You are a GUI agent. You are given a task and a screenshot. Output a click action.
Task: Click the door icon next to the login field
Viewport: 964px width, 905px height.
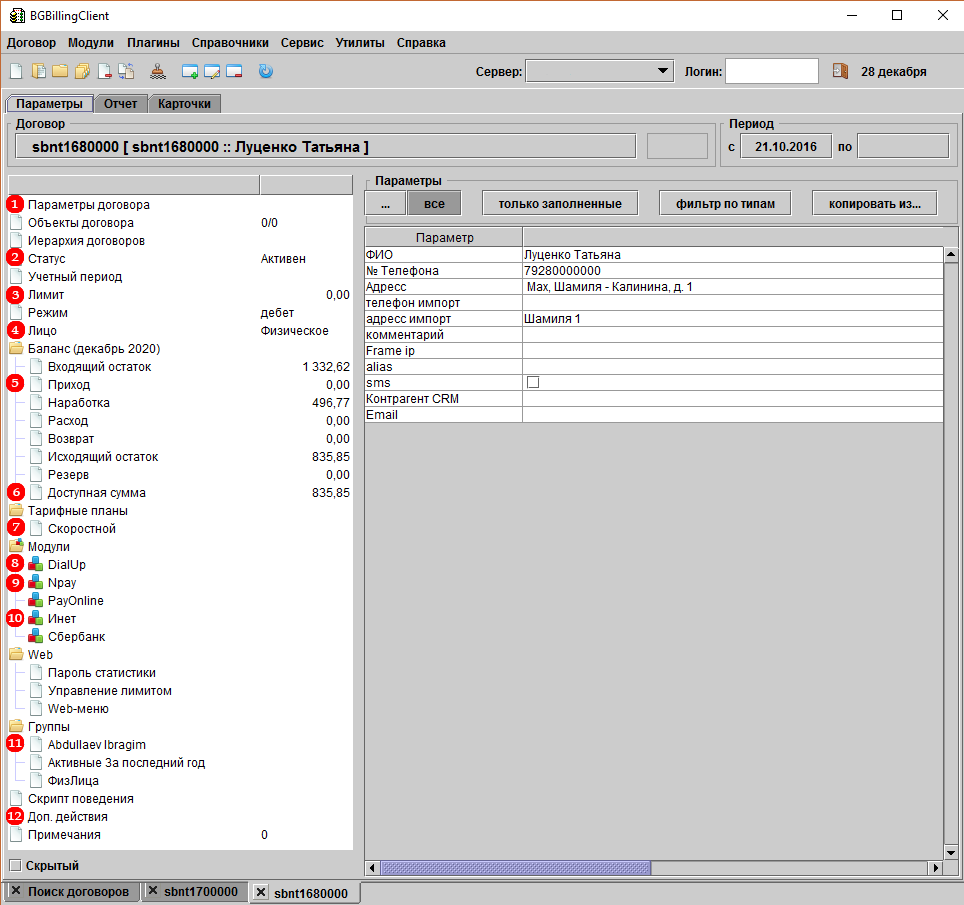click(x=840, y=71)
